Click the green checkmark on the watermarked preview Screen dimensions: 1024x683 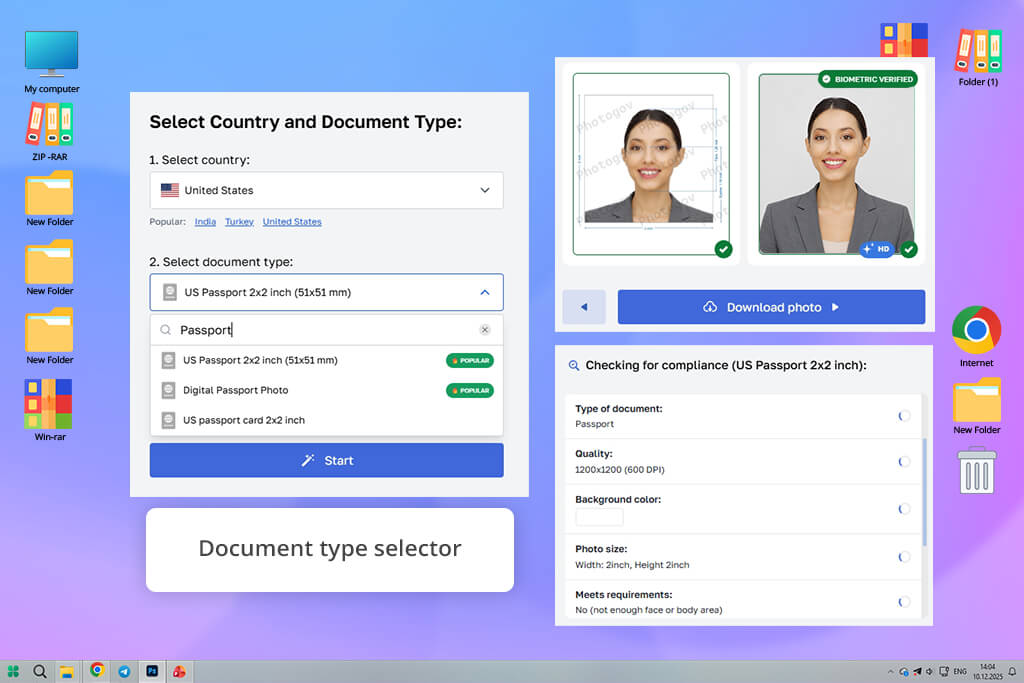(x=723, y=249)
